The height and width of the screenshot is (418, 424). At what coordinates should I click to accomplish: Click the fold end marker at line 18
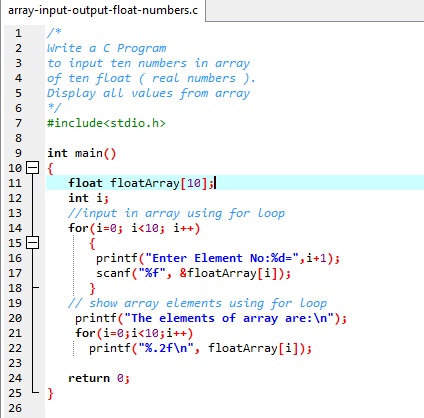36,287
